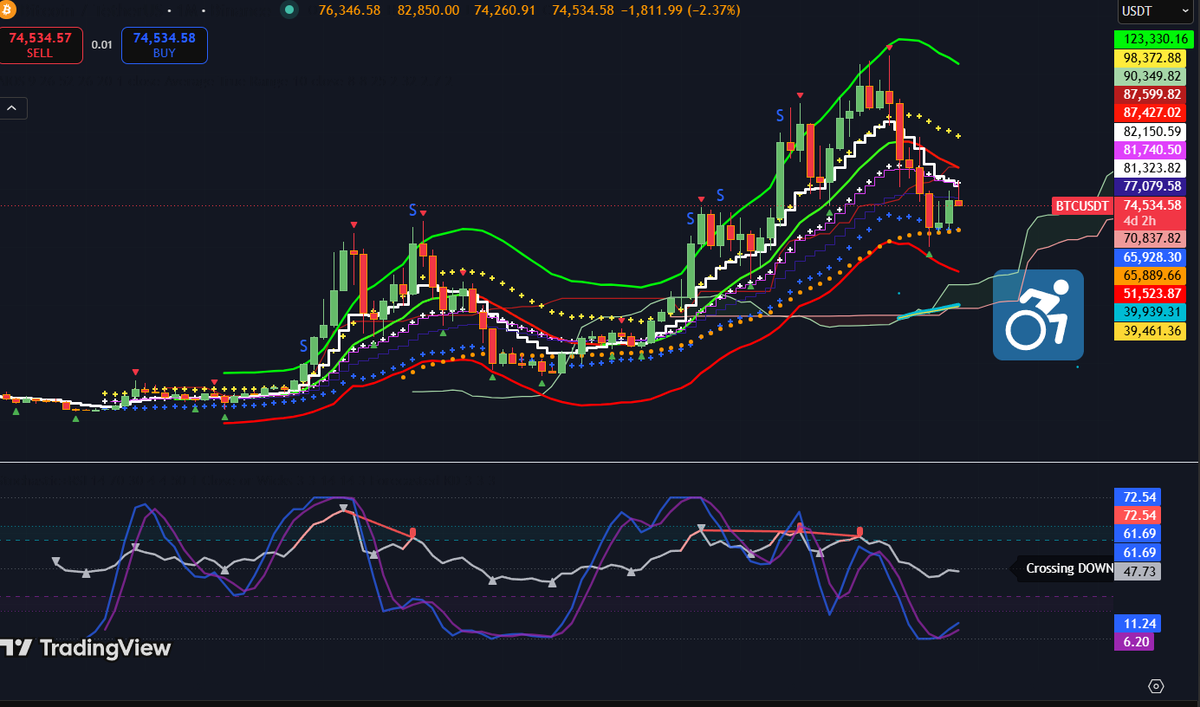The height and width of the screenshot is (707, 1200).
Task: Click the green 123,330.16 price label
Action: tap(1155, 39)
